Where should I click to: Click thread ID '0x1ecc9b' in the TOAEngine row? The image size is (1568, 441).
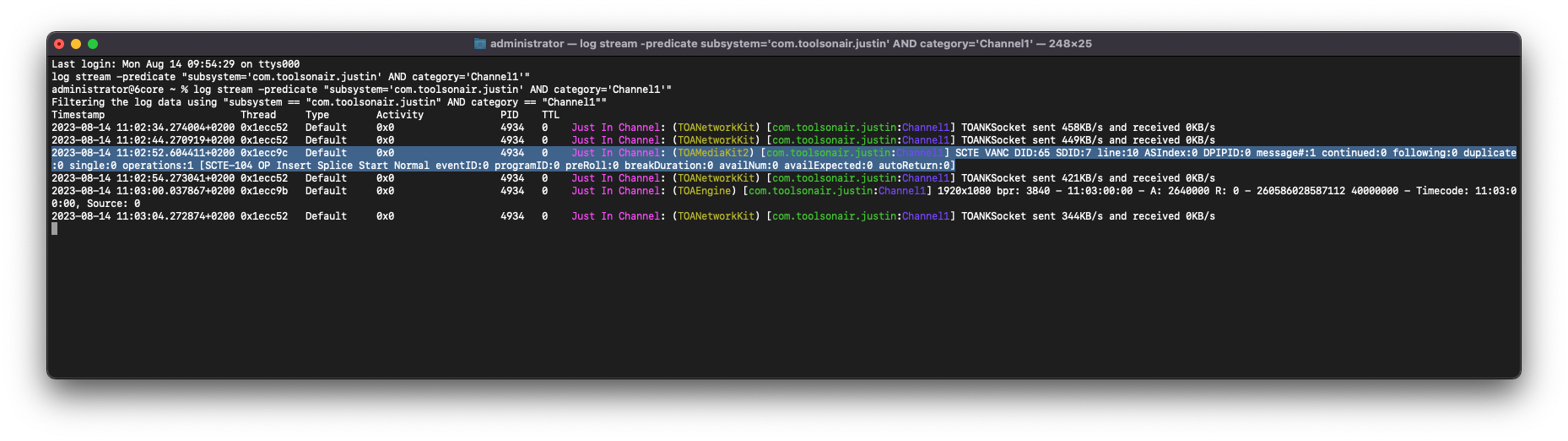tap(264, 191)
